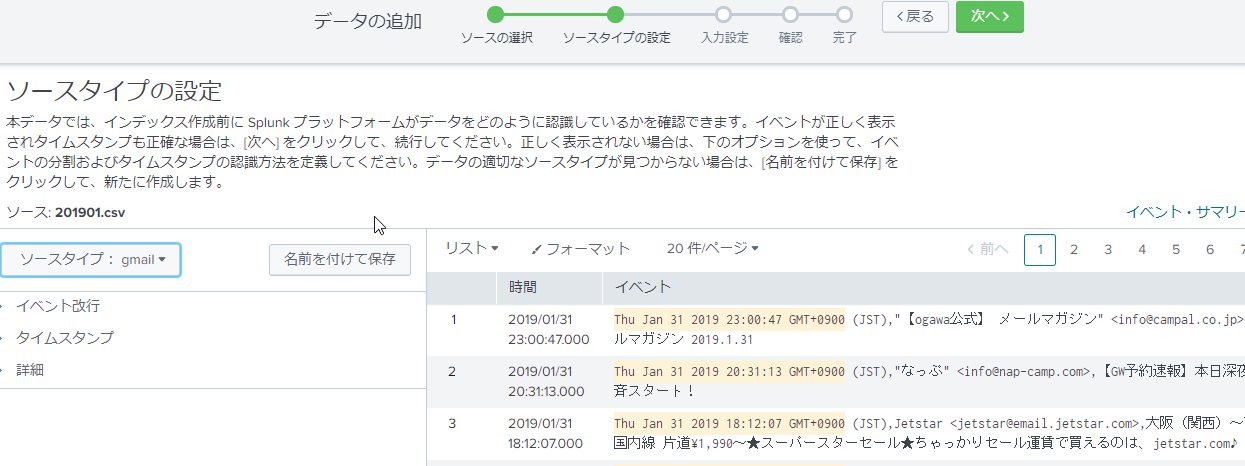The image size is (1245, 466).
Task: Click the ソースタイプの設定 step circle
Action: click(616, 15)
